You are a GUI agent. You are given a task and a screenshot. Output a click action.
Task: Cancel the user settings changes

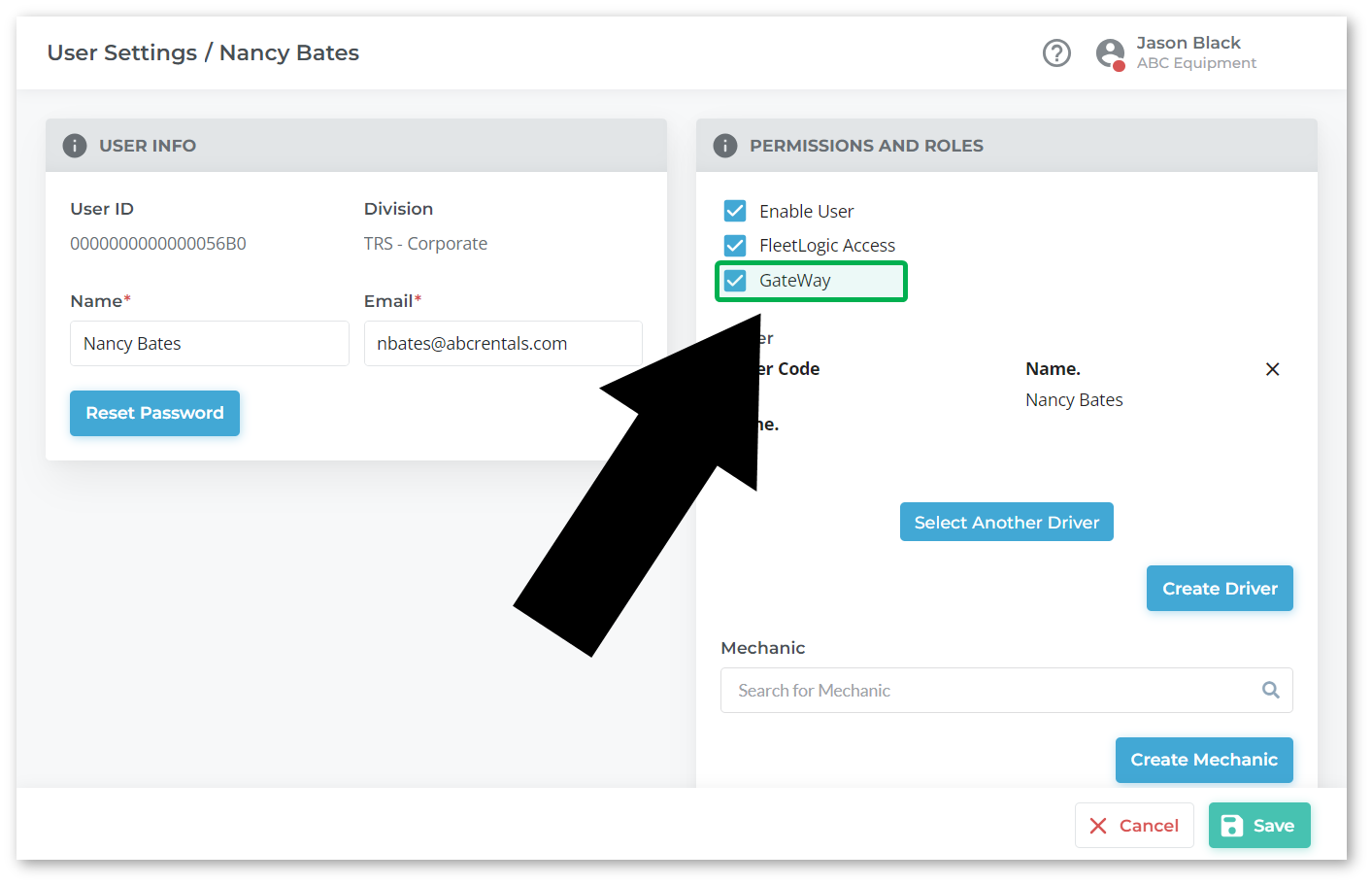[1133, 825]
